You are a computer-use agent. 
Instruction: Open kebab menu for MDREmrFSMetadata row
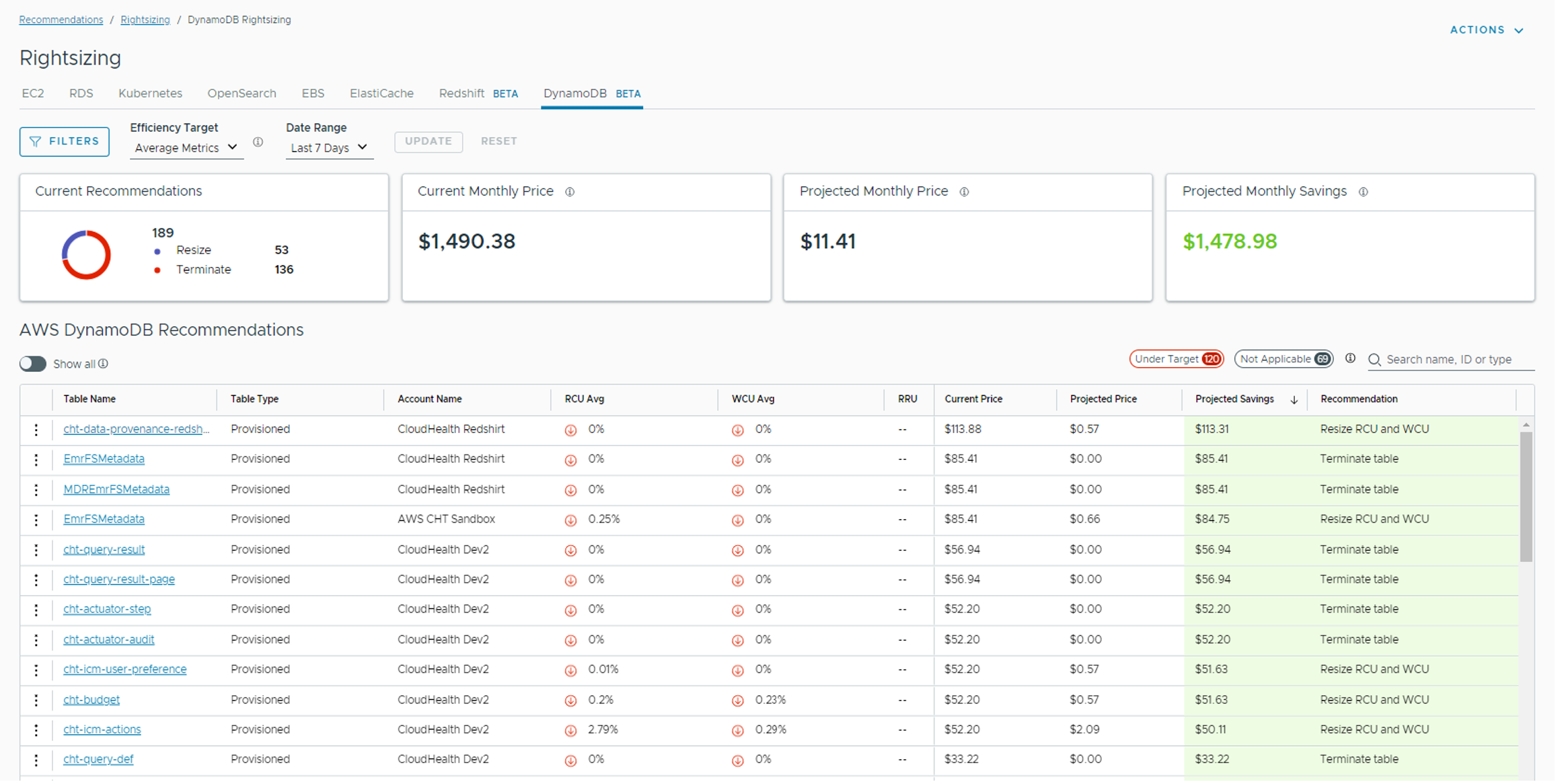[x=36, y=489]
